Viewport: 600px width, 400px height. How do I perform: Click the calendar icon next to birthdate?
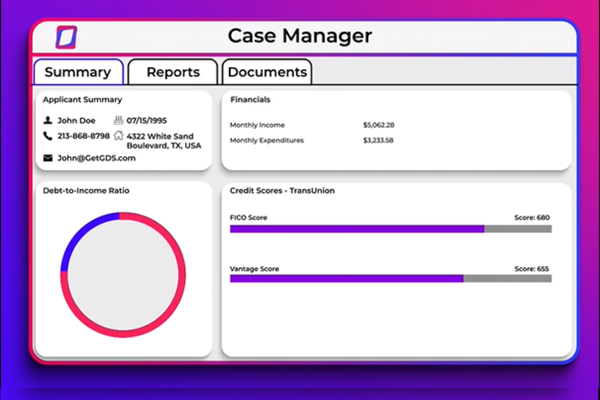pyautogui.click(x=117, y=120)
